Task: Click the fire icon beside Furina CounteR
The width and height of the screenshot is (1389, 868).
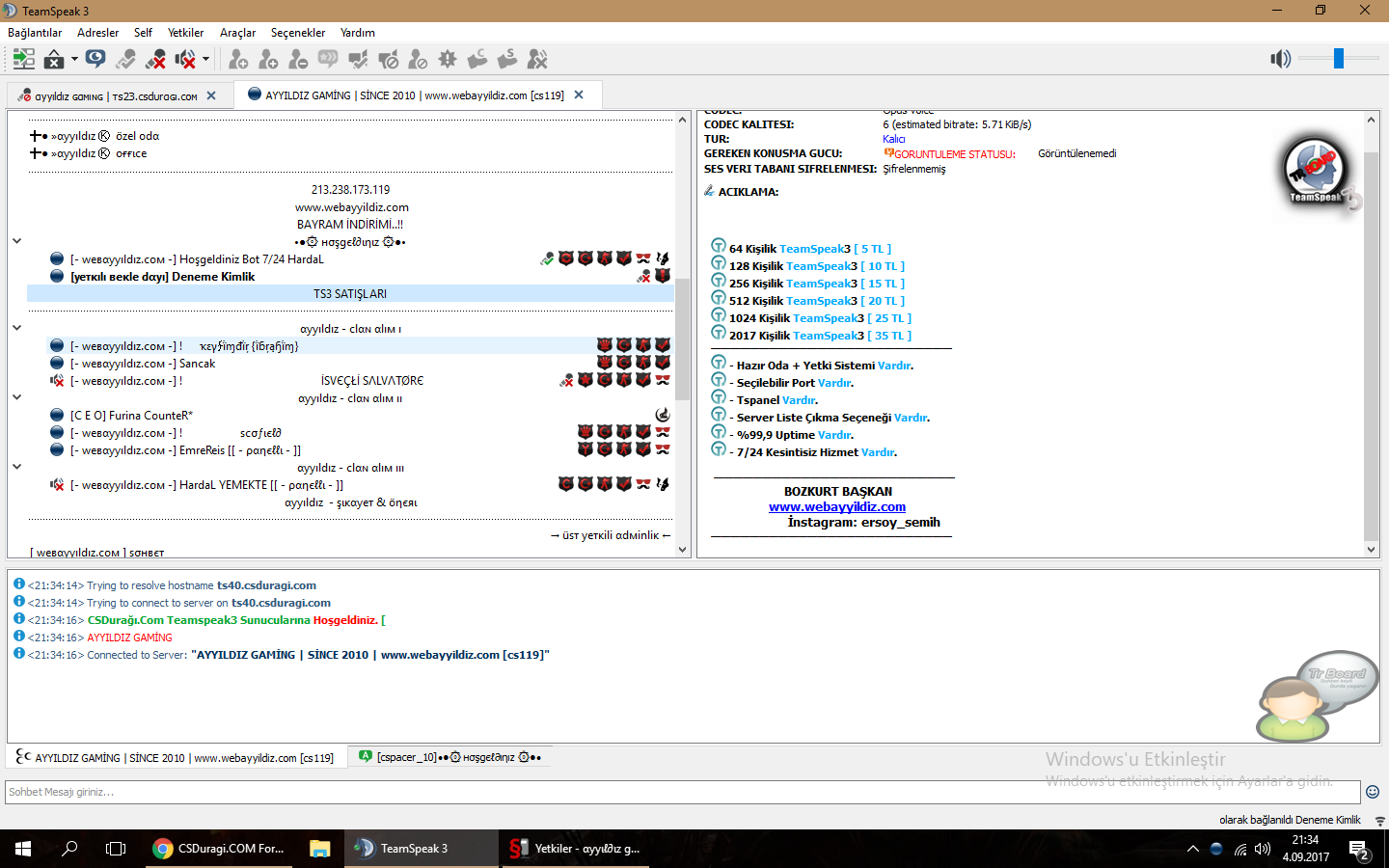Action: (x=663, y=415)
